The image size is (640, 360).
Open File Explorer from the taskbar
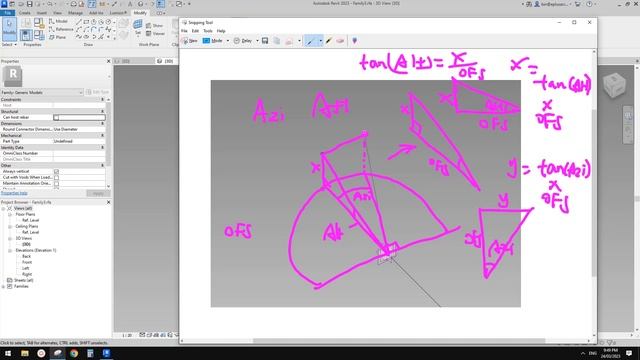point(25,353)
